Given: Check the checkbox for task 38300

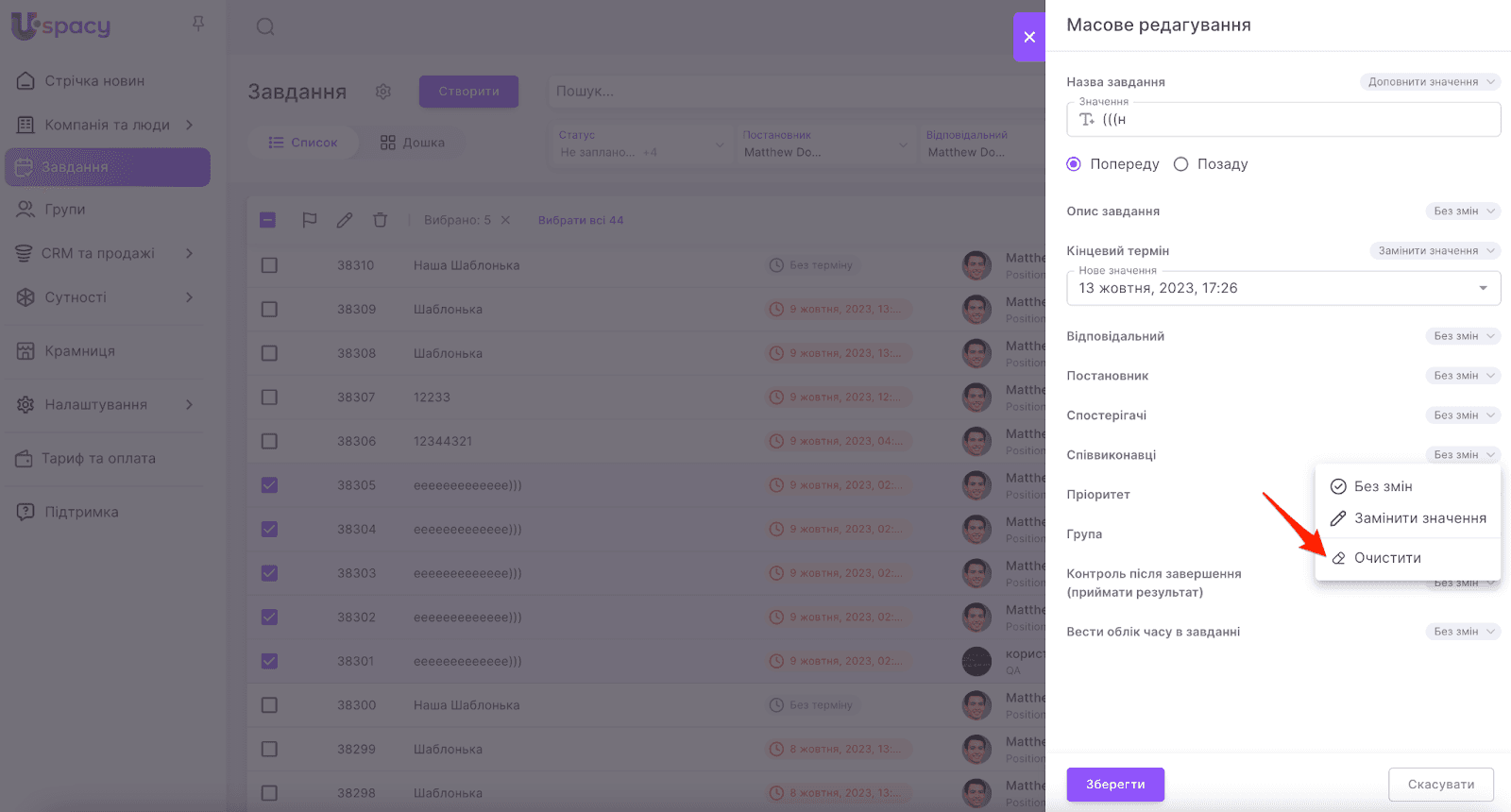Looking at the screenshot, I should click(269, 705).
